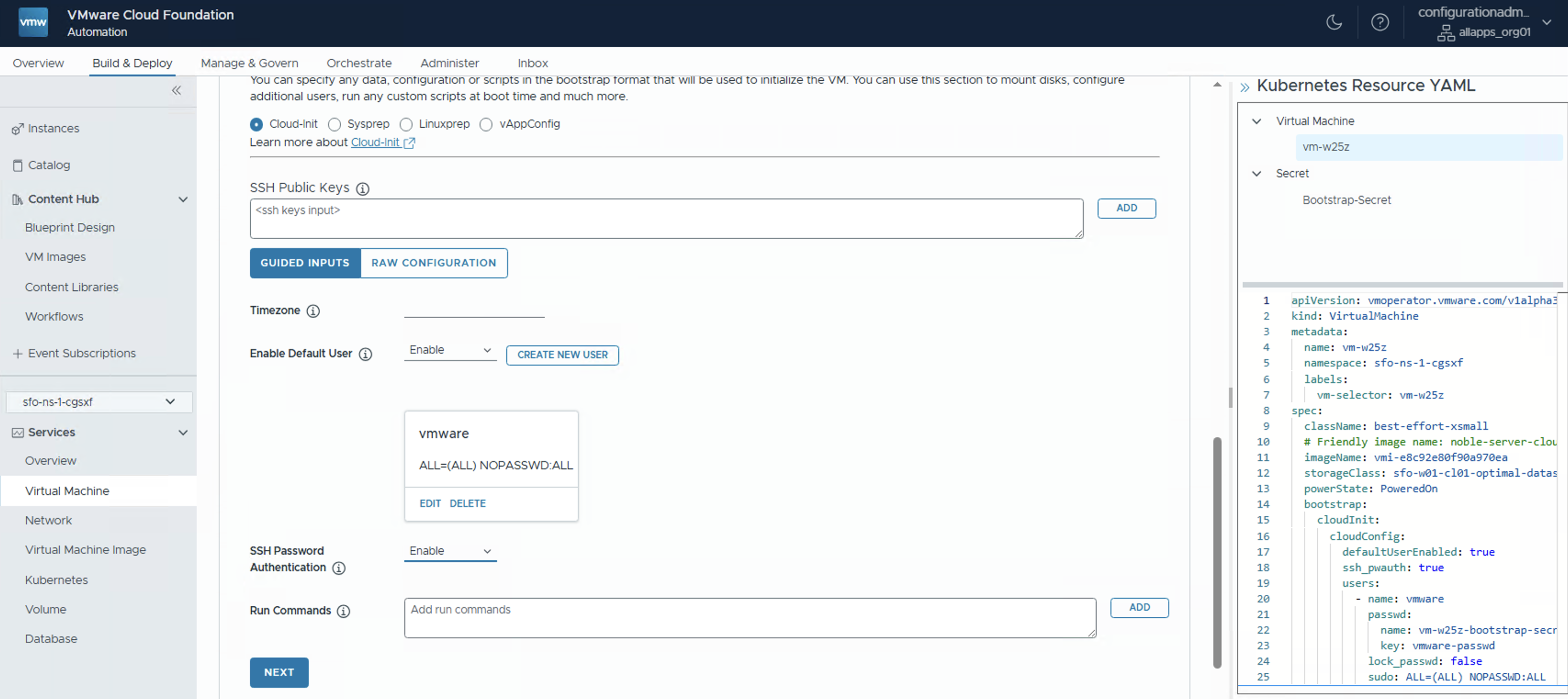Switch to the Raw Configuration tab
The image size is (1568, 699).
click(x=434, y=263)
